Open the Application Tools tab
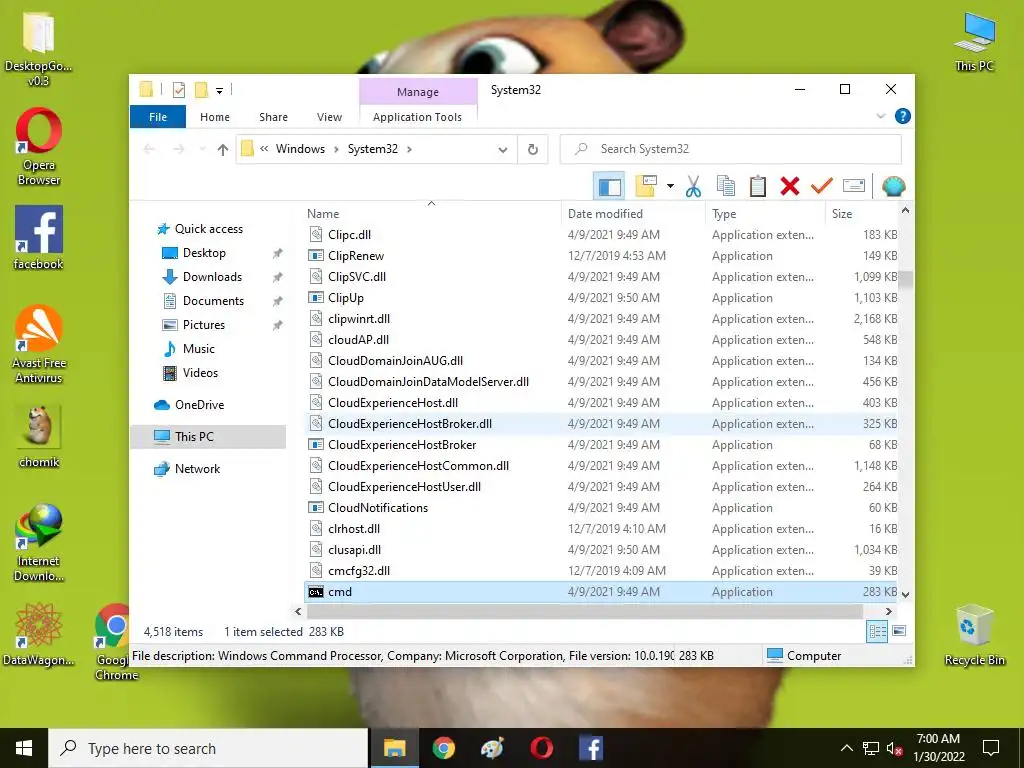The image size is (1024, 768). (417, 117)
